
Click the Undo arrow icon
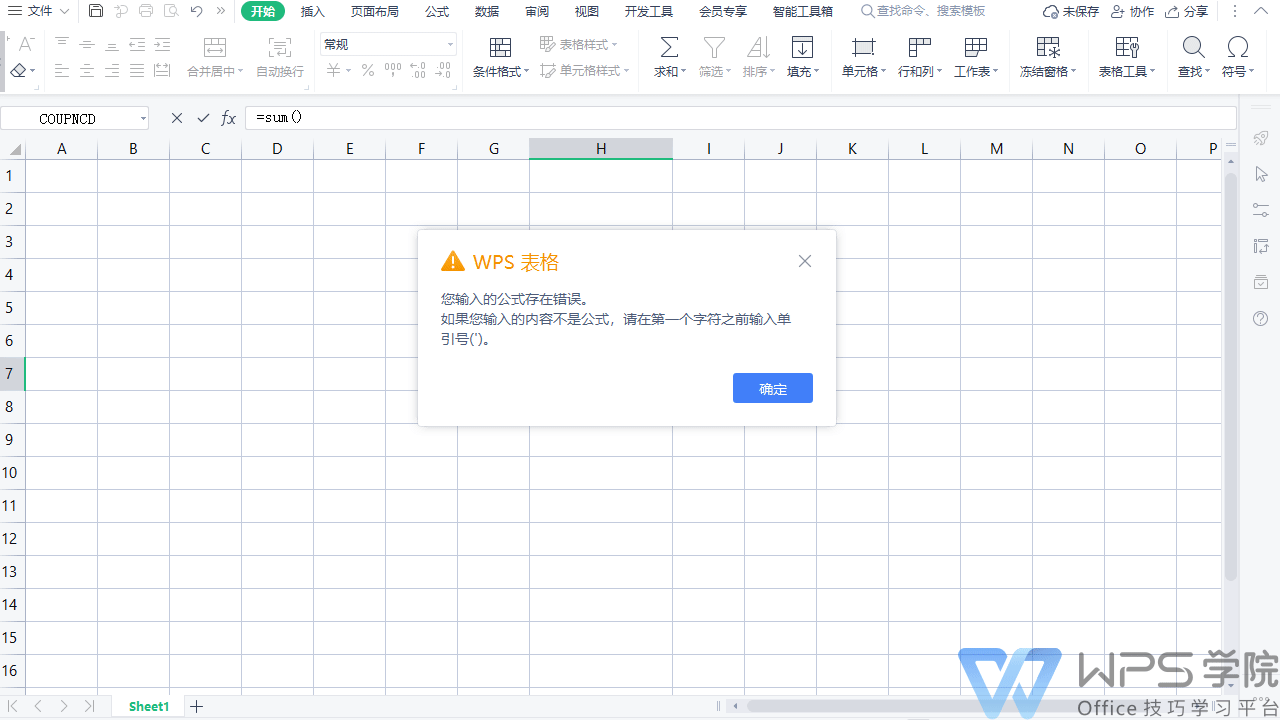(x=196, y=11)
